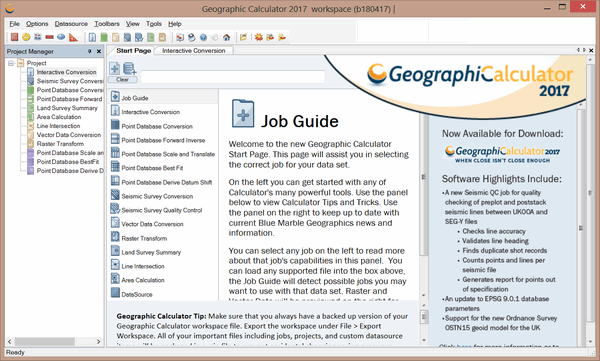Open the Datasource menu
This screenshot has width=600, height=361.
(71, 24)
